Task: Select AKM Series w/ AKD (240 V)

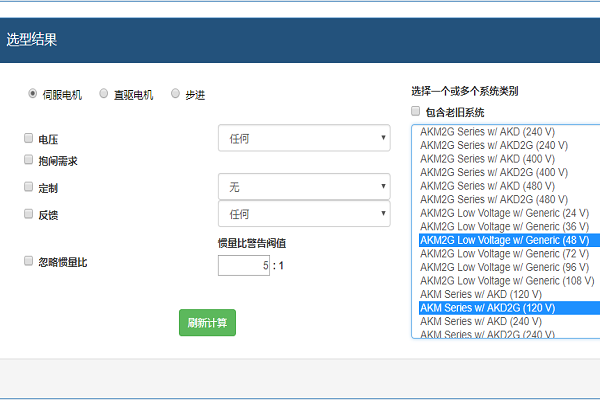Action: pos(509,322)
